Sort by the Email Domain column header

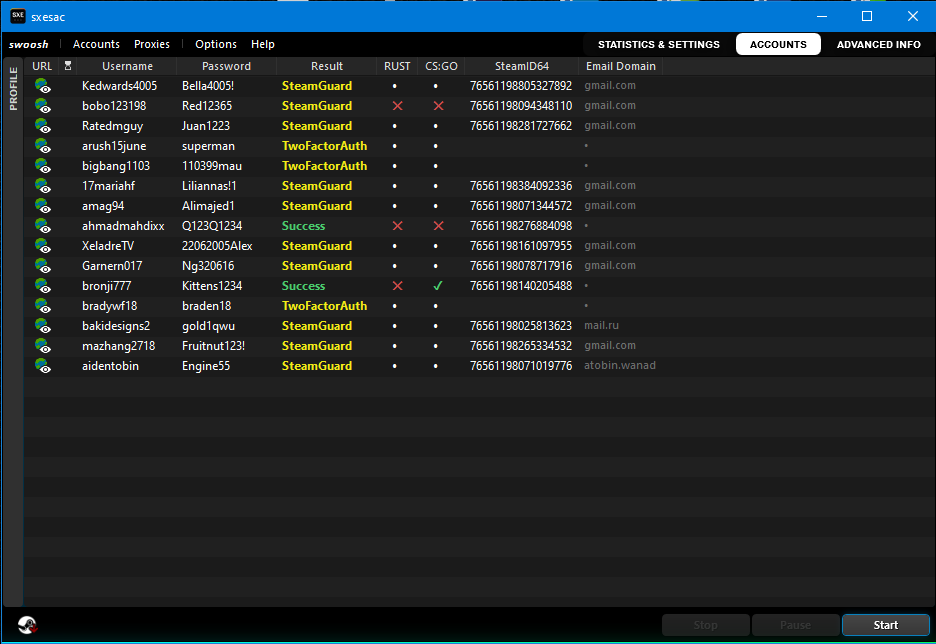click(621, 66)
